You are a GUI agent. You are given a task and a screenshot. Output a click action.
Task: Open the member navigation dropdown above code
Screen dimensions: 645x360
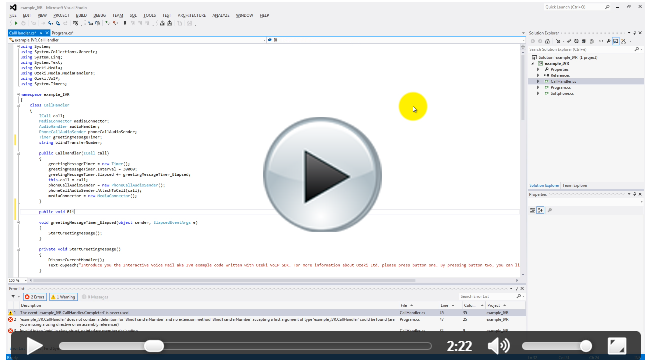pos(396,40)
